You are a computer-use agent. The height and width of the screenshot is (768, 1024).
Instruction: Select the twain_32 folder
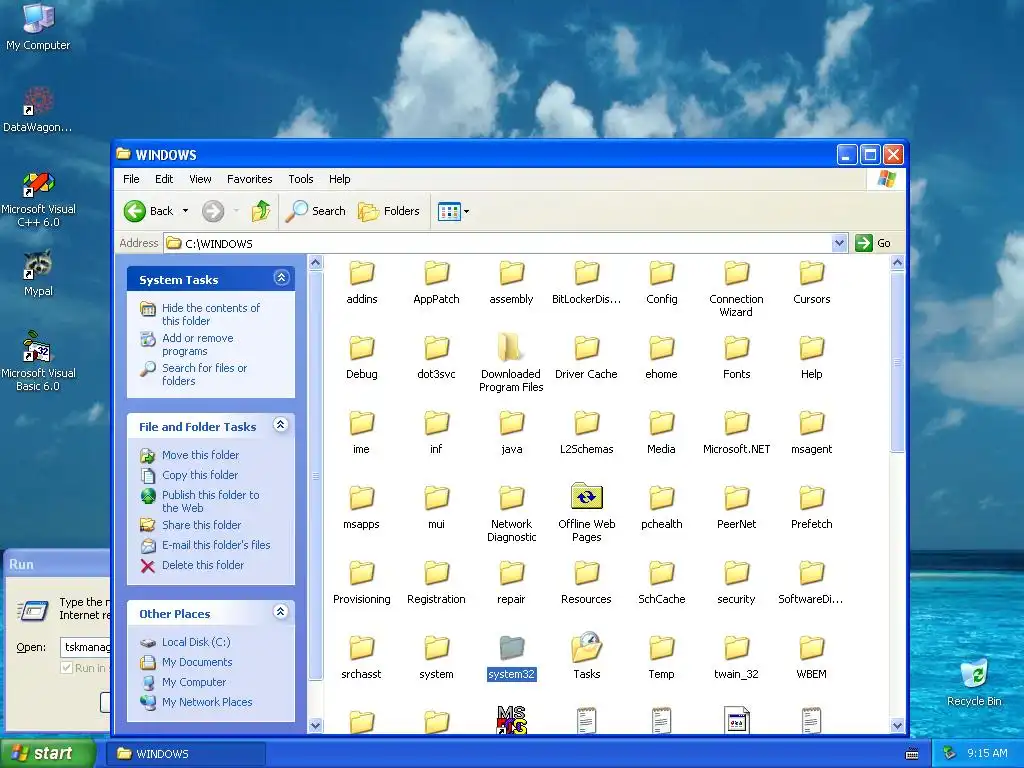(737, 648)
